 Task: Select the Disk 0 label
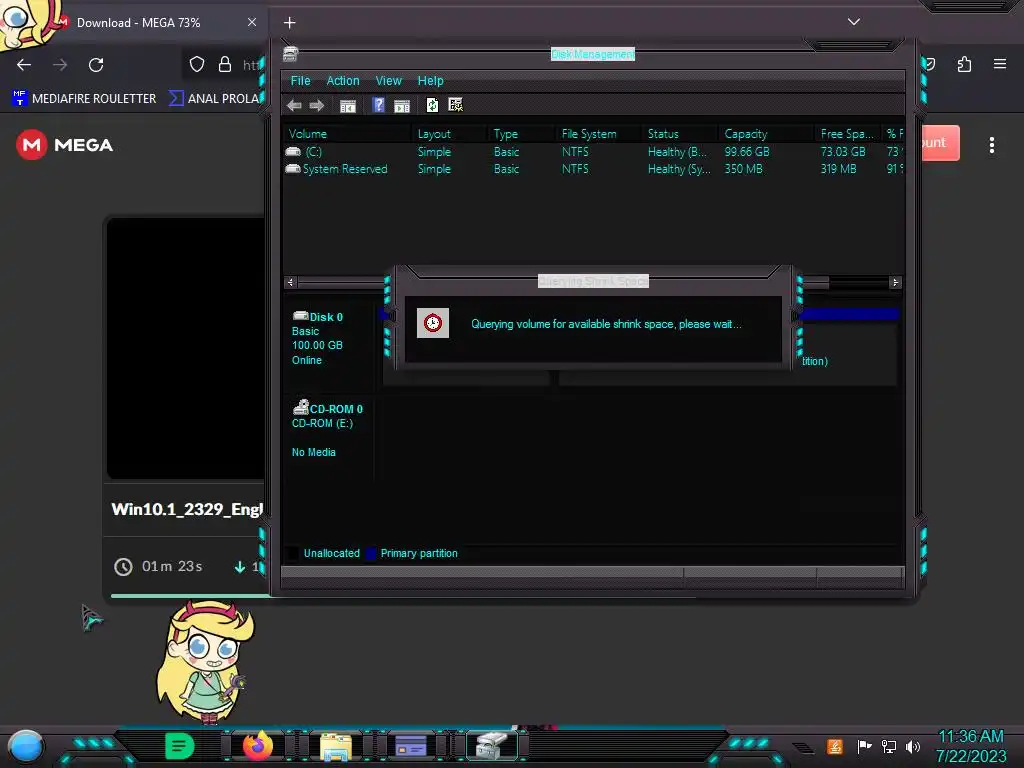click(326, 317)
